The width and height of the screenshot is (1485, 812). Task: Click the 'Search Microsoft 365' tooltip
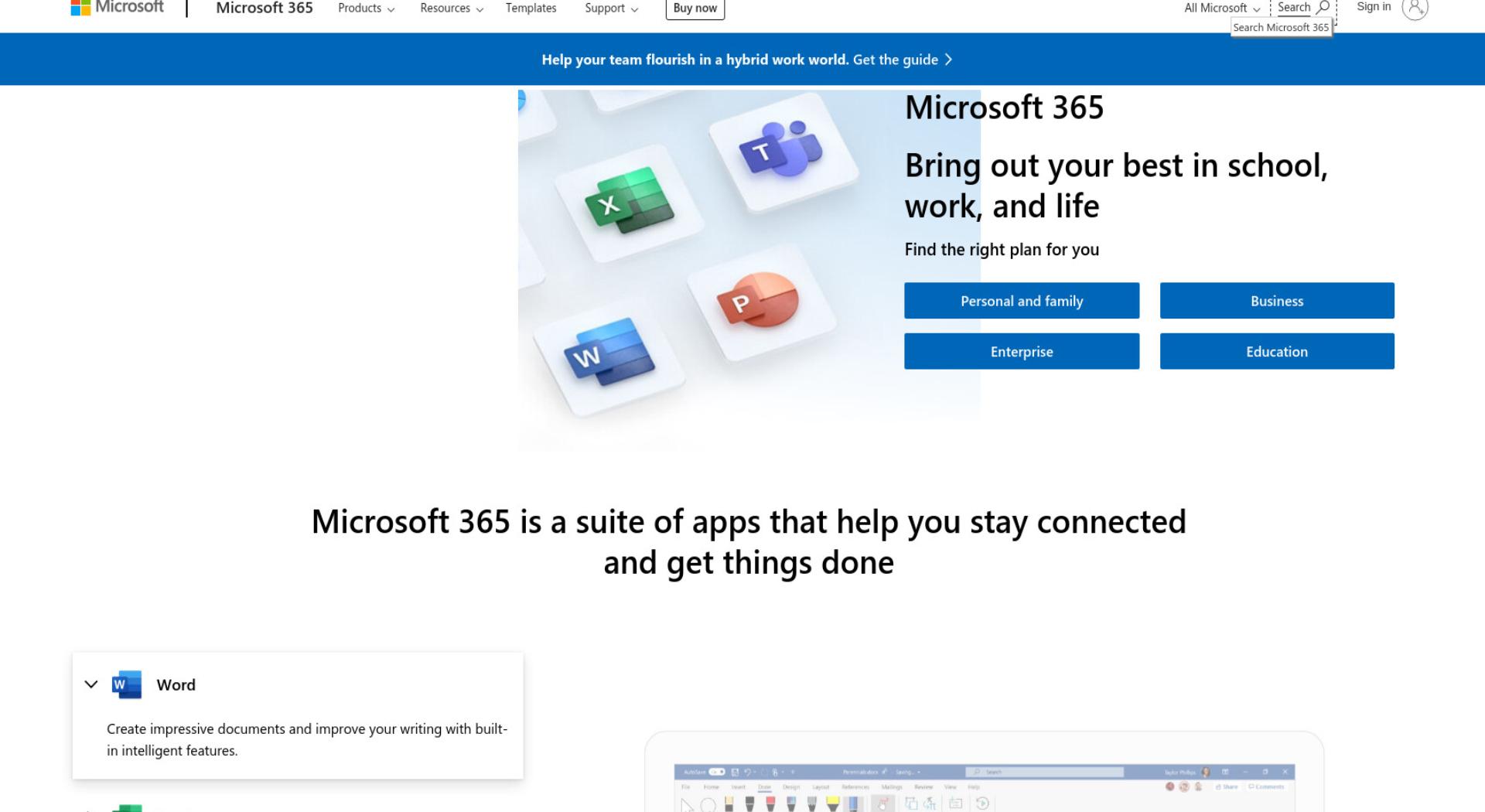(1281, 28)
